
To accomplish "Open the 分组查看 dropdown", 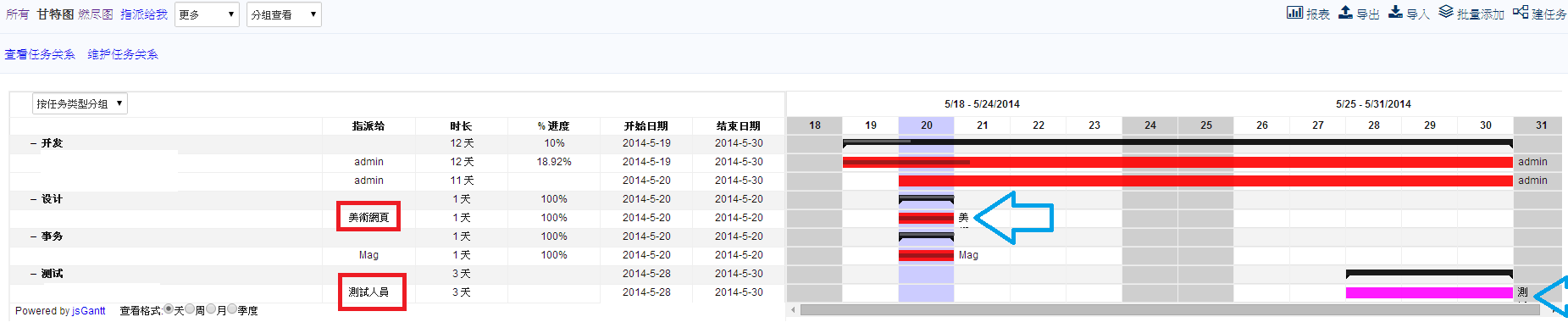I will [284, 14].
